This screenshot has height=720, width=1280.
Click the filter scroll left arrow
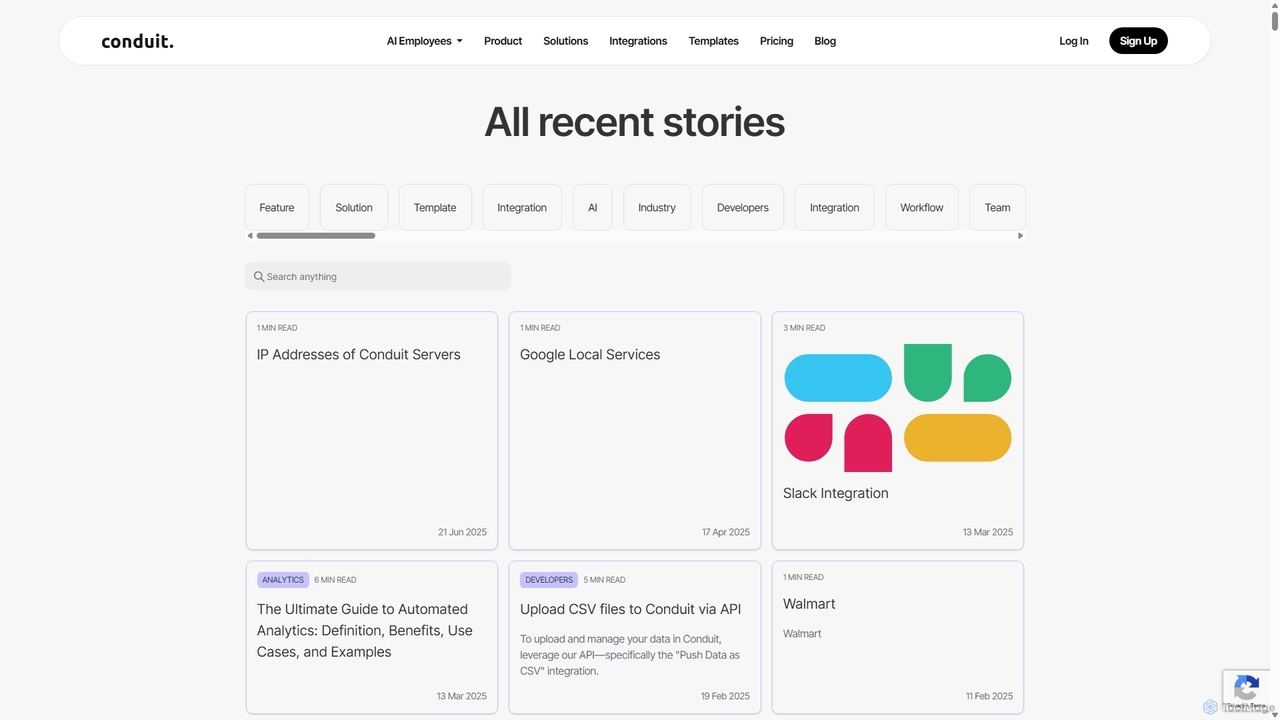click(250, 236)
